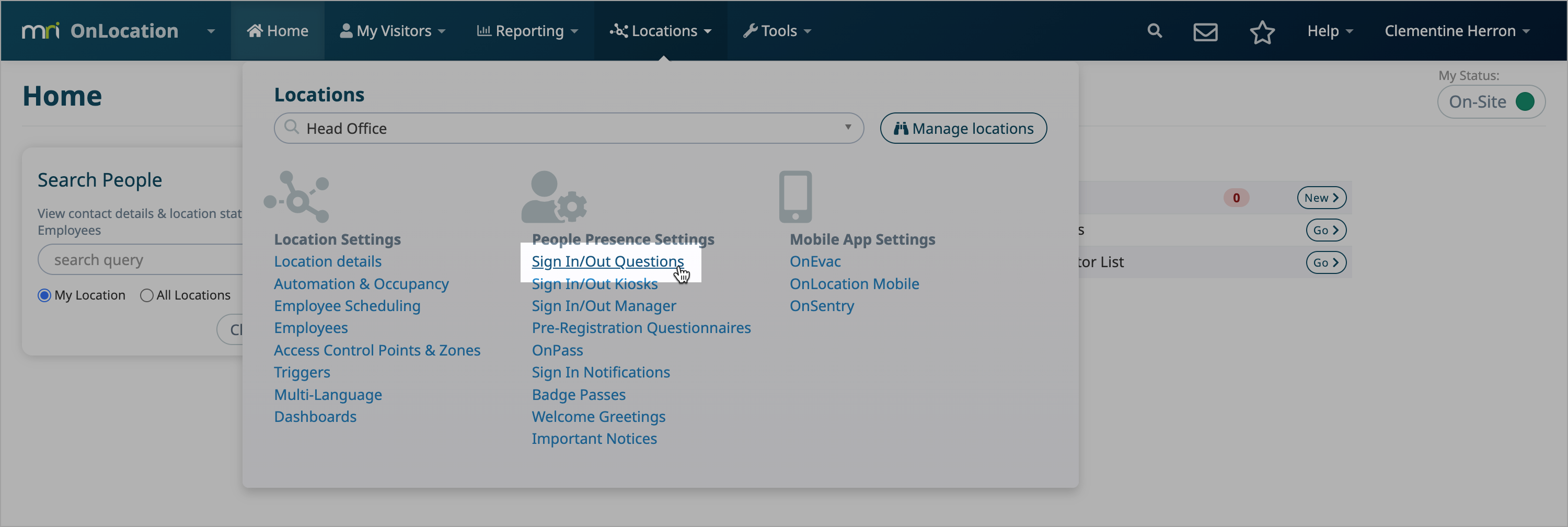Open Location details link
The image size is (1568, 527).
tap(328, 262)
